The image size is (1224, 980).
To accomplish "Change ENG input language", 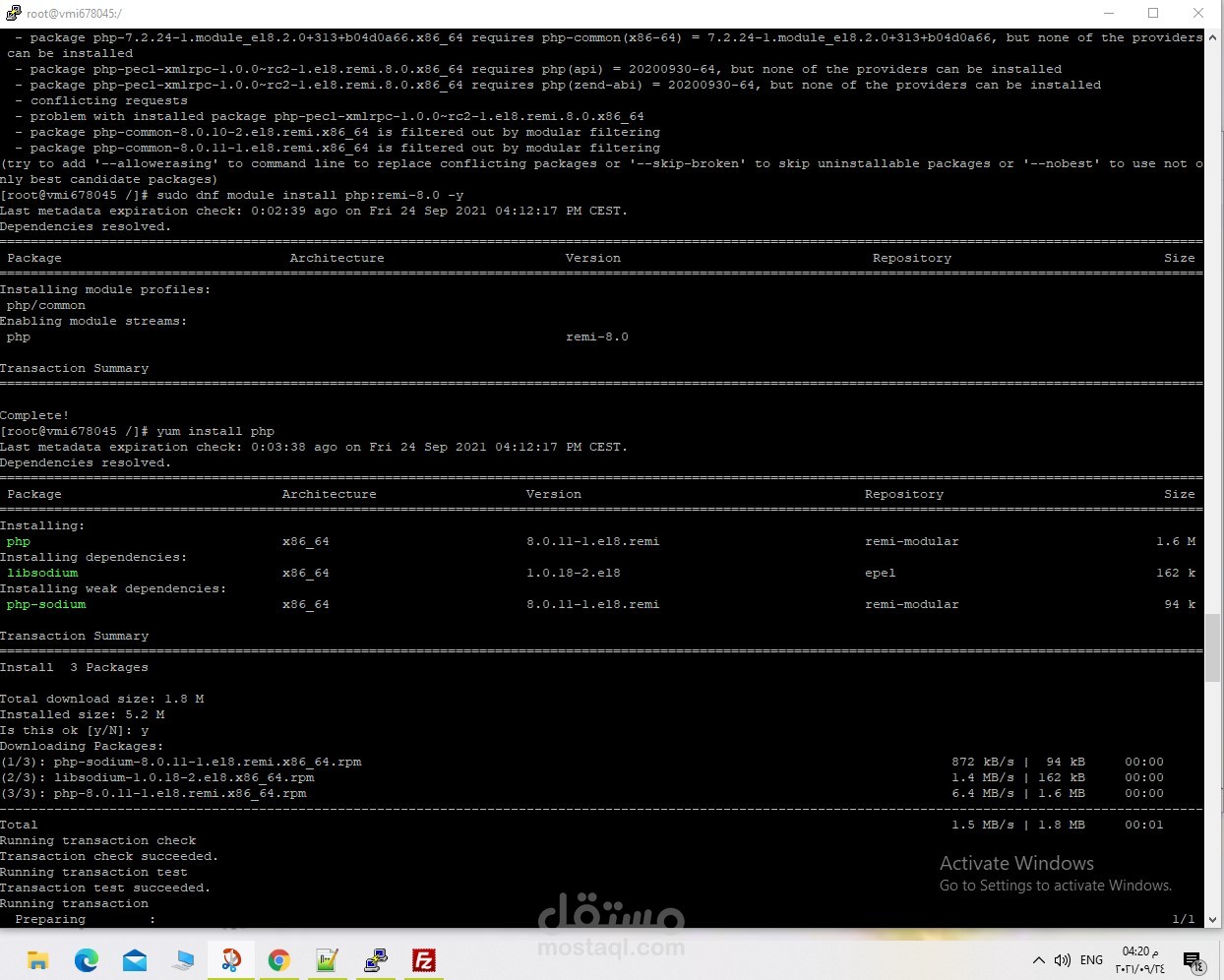I will click(1091, 960).
